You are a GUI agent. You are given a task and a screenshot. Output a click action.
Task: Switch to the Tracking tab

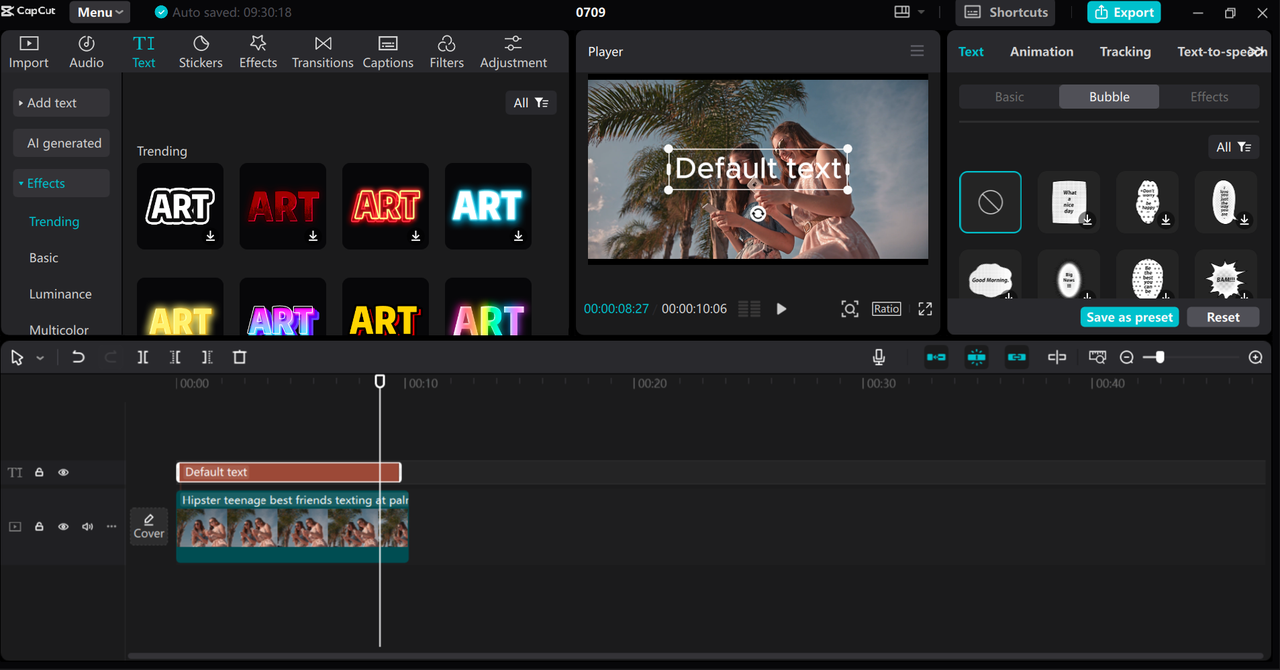click(x=1125, y=51)
